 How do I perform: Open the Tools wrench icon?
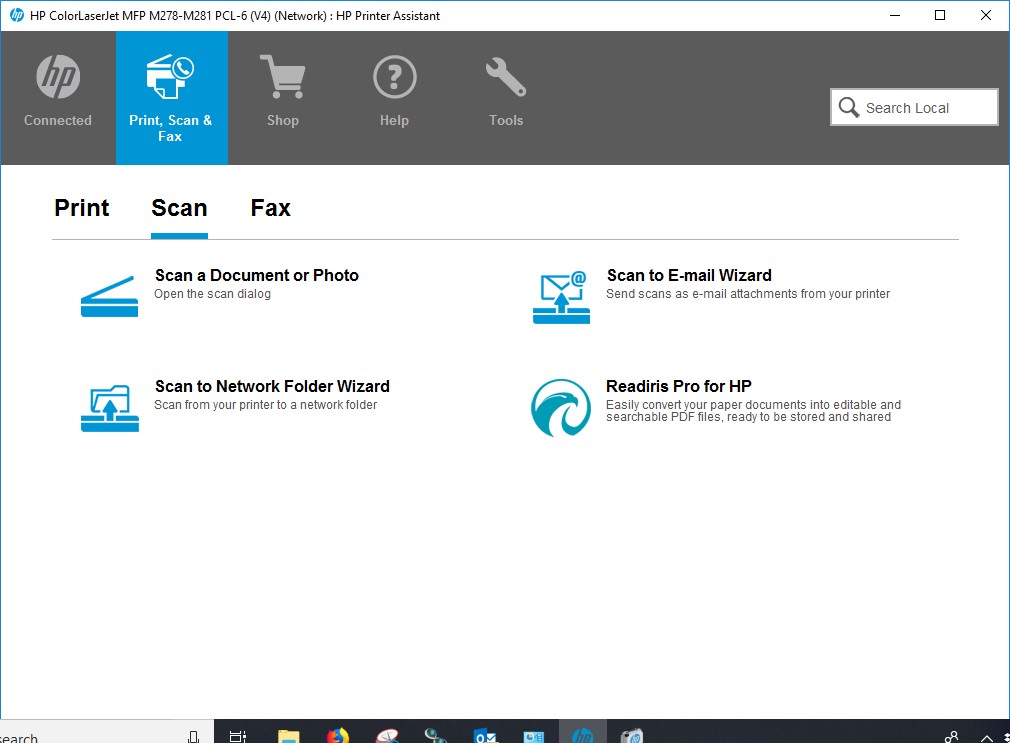506,79
